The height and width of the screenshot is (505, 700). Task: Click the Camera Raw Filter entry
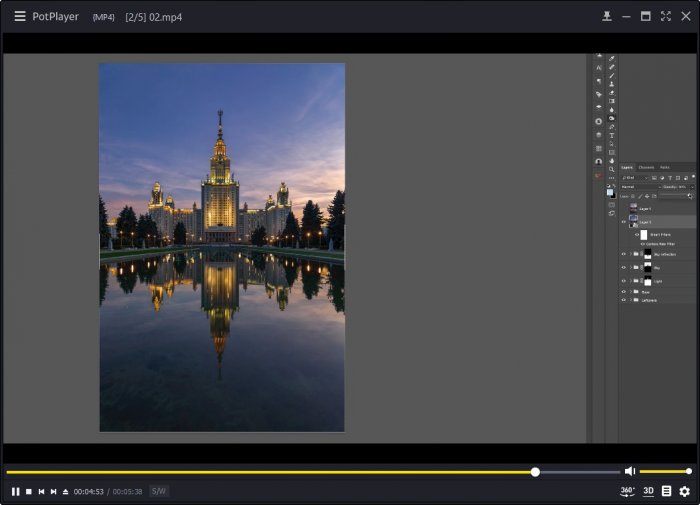click(660, 244)
